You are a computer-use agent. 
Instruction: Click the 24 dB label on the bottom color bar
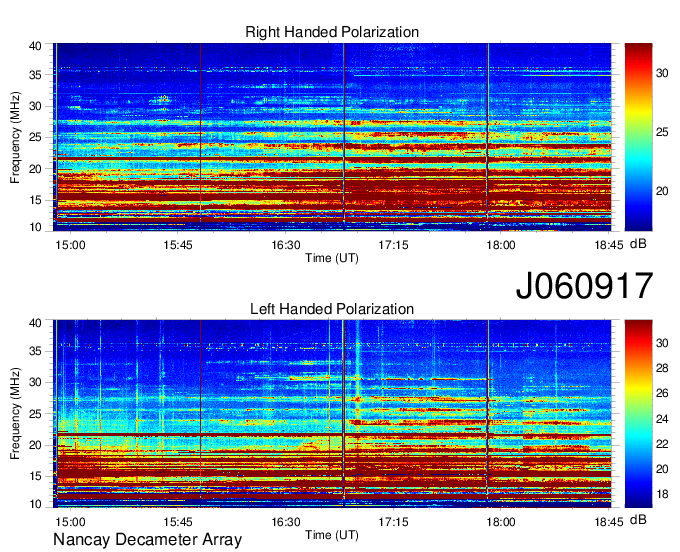pyautogui.click(x=662, y=419)
